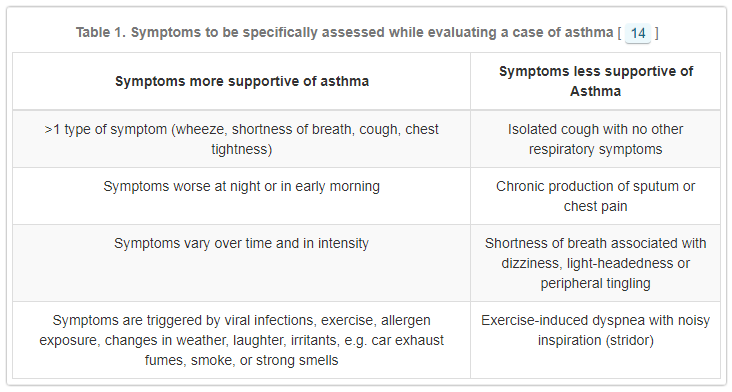Click 'Isolated cough with no other' cell
The image size is (732, 392).
tap(595, 139)
